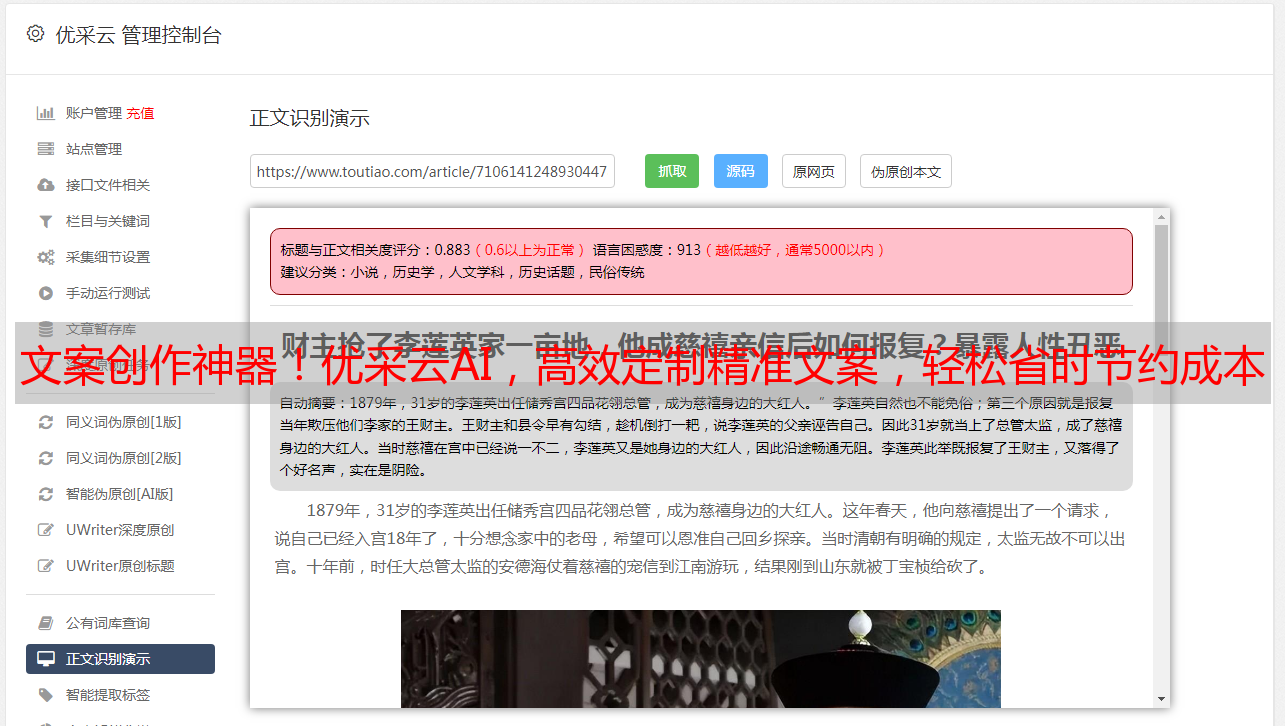Click the edit icon for UWriter深度原创

pyautogui.click(x=46, y=530)
